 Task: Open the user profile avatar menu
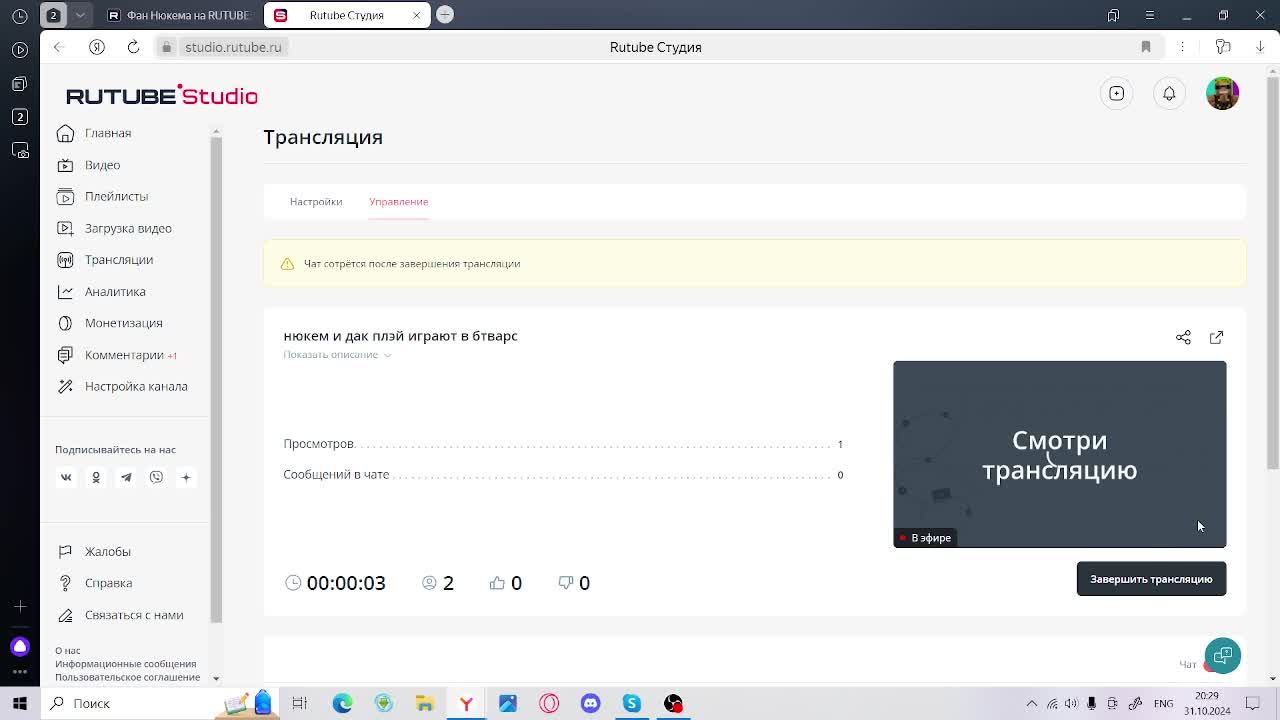[1222, 93]
